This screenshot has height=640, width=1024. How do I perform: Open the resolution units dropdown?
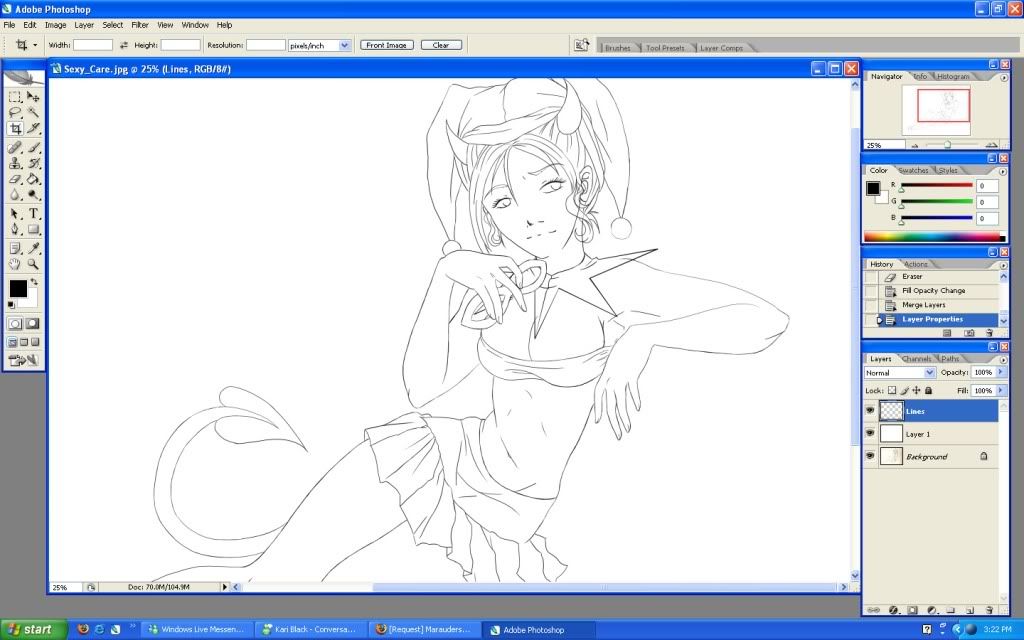[x=345, y=45]
